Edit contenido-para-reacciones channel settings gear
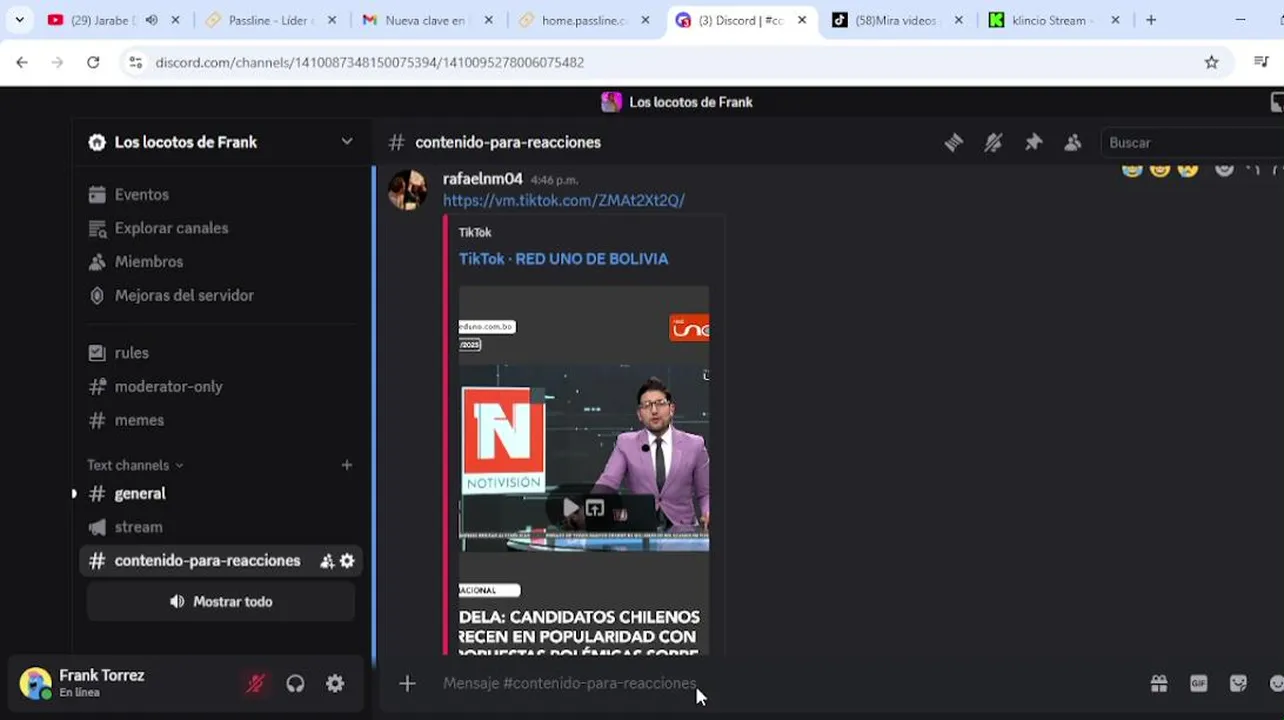Image resolution: width=1284 pixels, height=720 pixels. tap(347, 561)
